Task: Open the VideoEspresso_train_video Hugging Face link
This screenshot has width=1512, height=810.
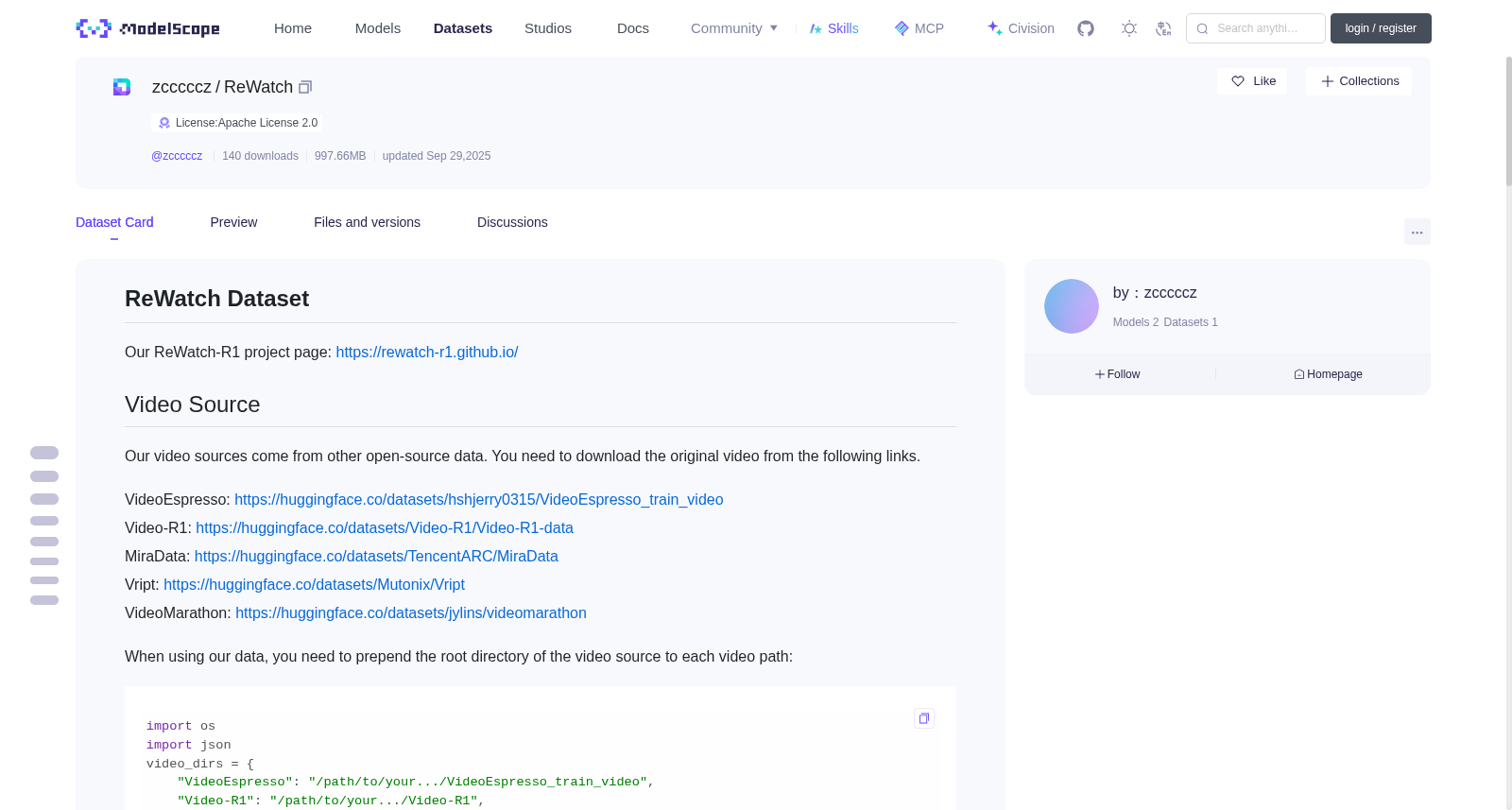Action: [479, 499]
